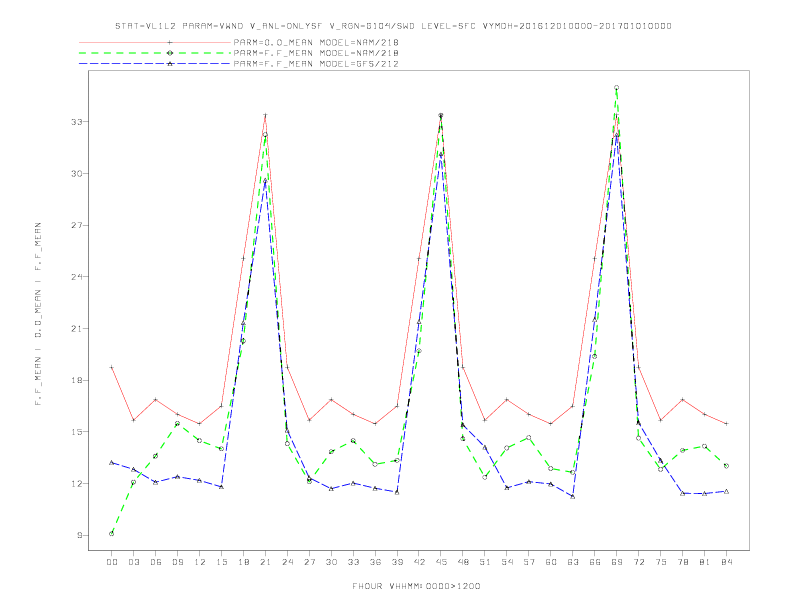Click x-axis tick label 36
This screenshot has height=612, width=792.
(375, 562)
